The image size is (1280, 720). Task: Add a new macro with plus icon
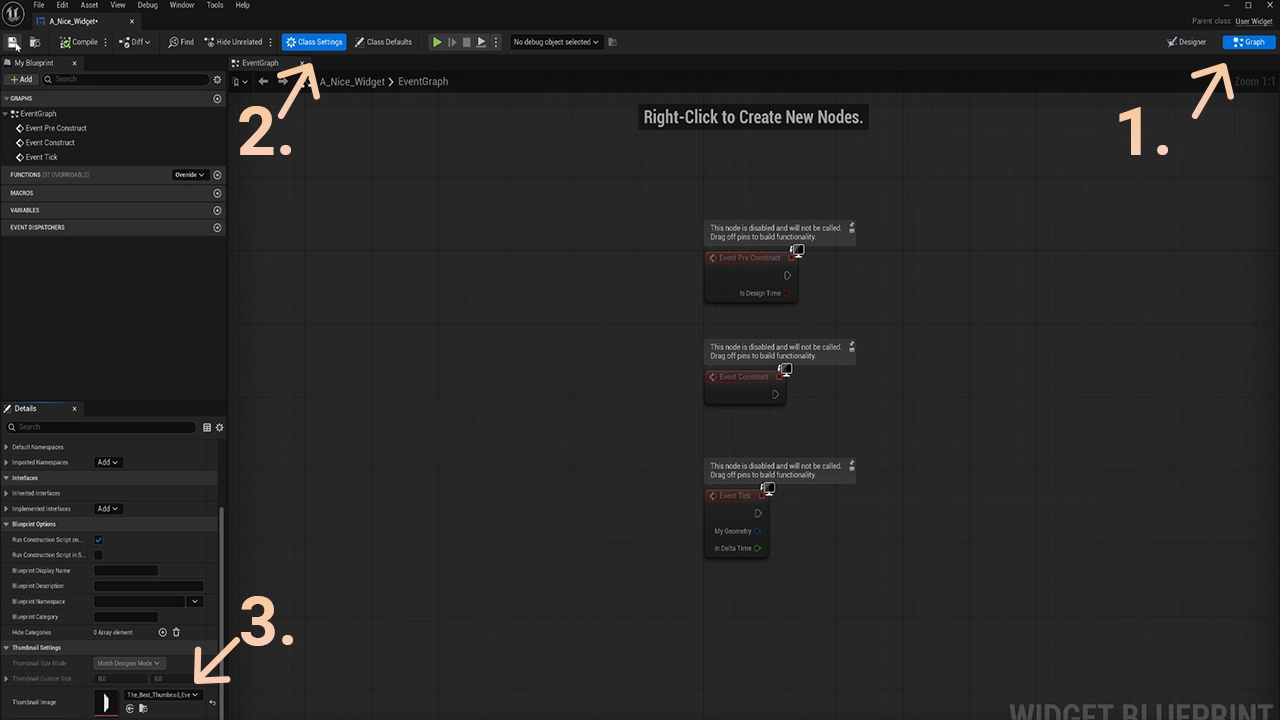tap(217, 193)
